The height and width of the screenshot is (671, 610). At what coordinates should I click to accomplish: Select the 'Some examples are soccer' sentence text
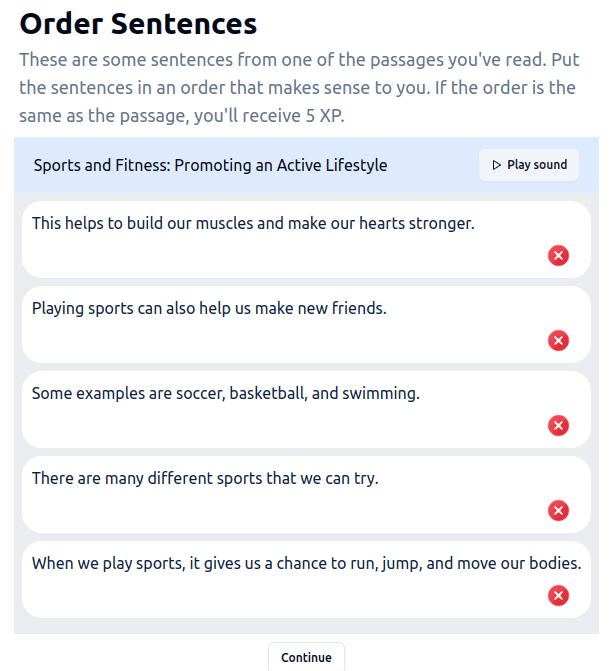coord(226,393)
